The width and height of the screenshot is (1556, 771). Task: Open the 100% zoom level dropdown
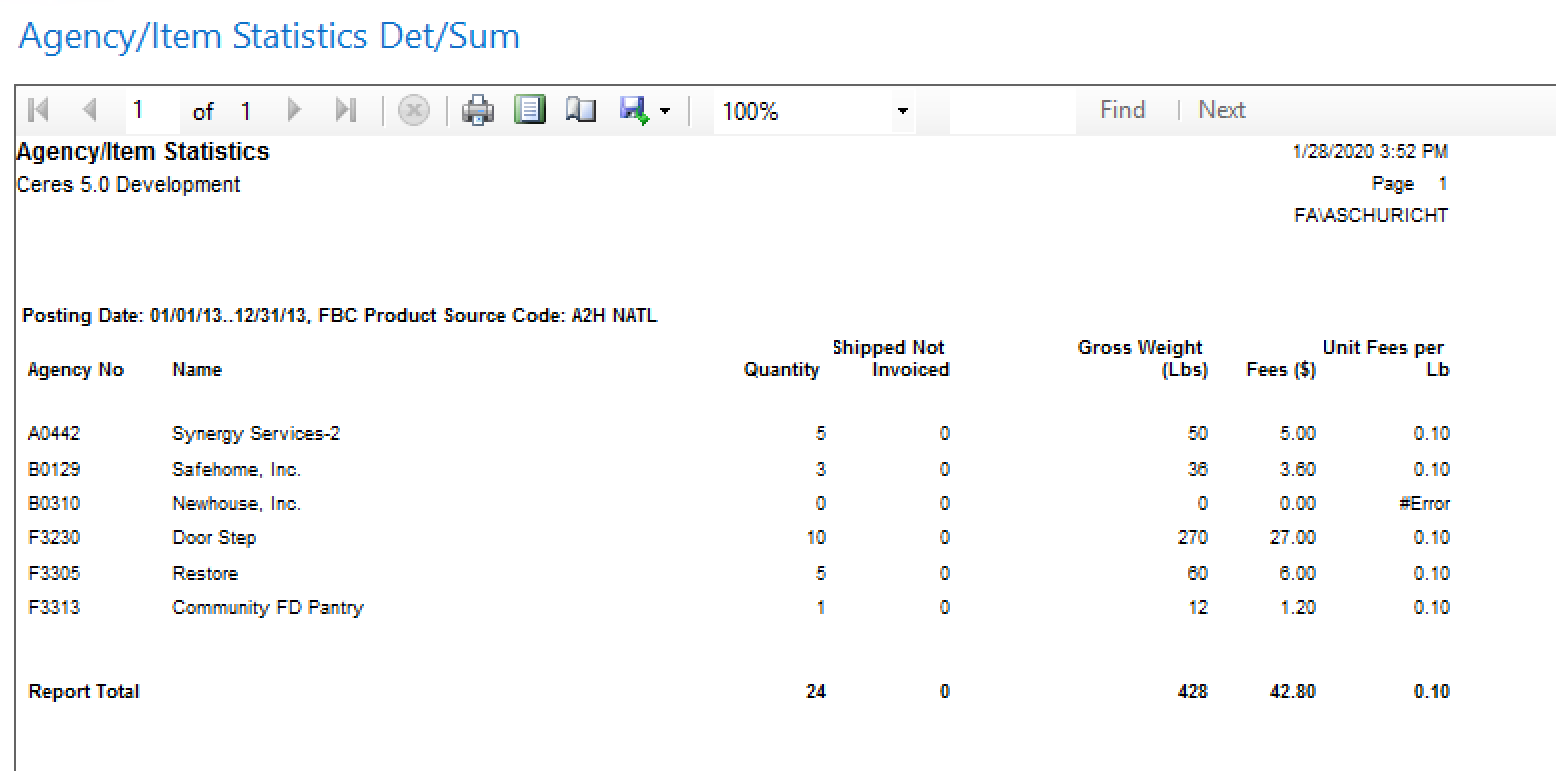902,111
